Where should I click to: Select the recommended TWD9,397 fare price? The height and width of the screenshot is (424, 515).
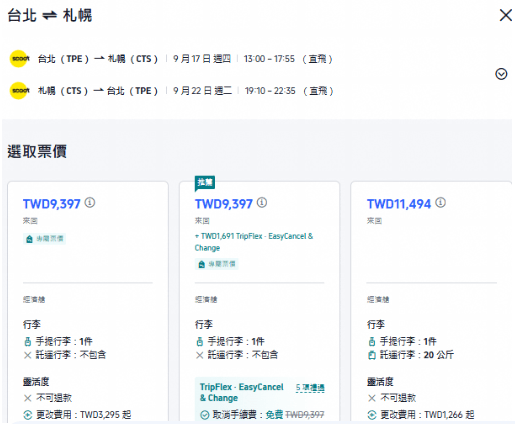(224, 204)
